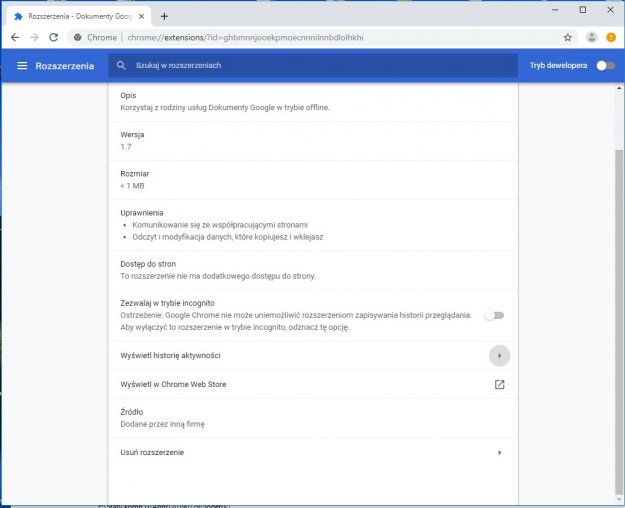625x508 pixels.
Task: Click the version value 1.7
Action: (126, 147)
